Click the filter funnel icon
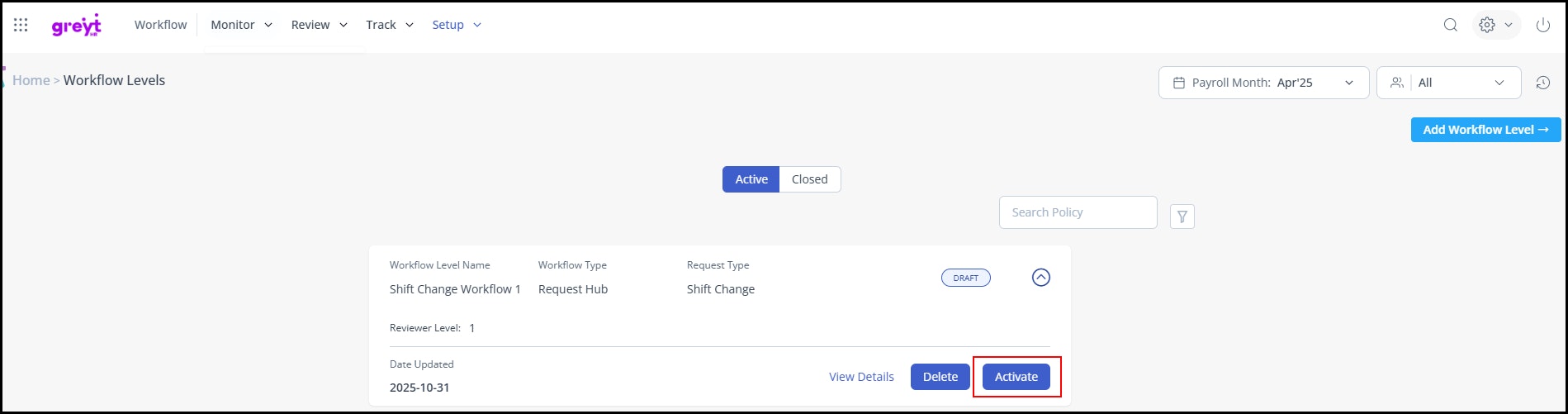Screen dimensions: 1568x414 [x=1182, y=217]
